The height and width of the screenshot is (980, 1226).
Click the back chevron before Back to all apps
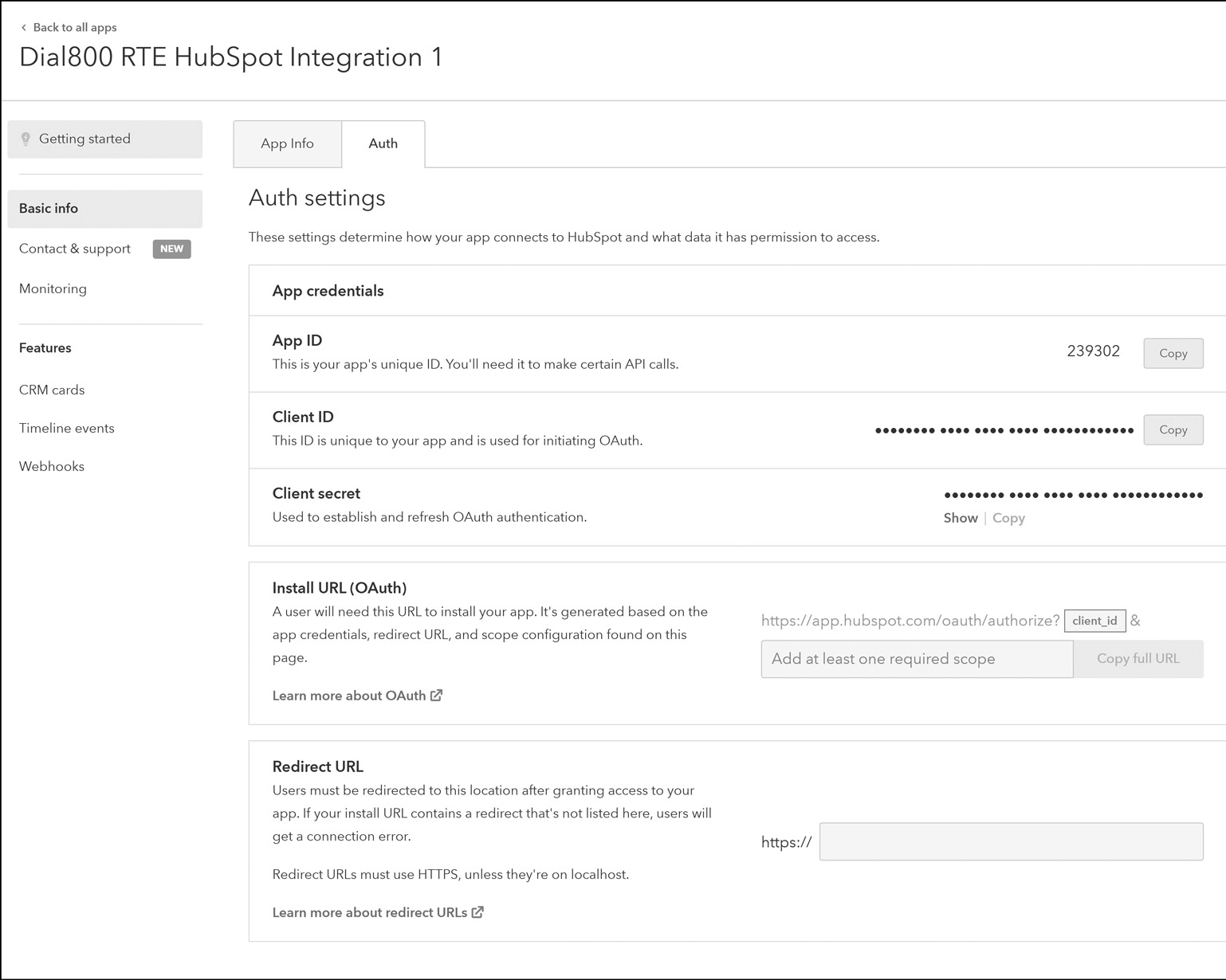[x=22, y=26]
